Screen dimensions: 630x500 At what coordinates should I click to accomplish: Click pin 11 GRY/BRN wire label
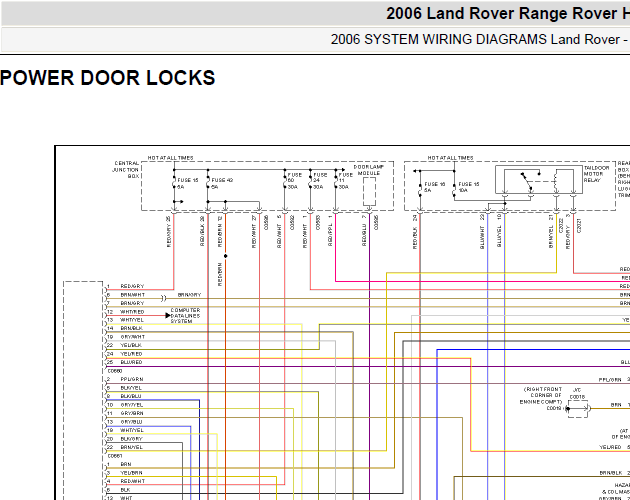132,413
